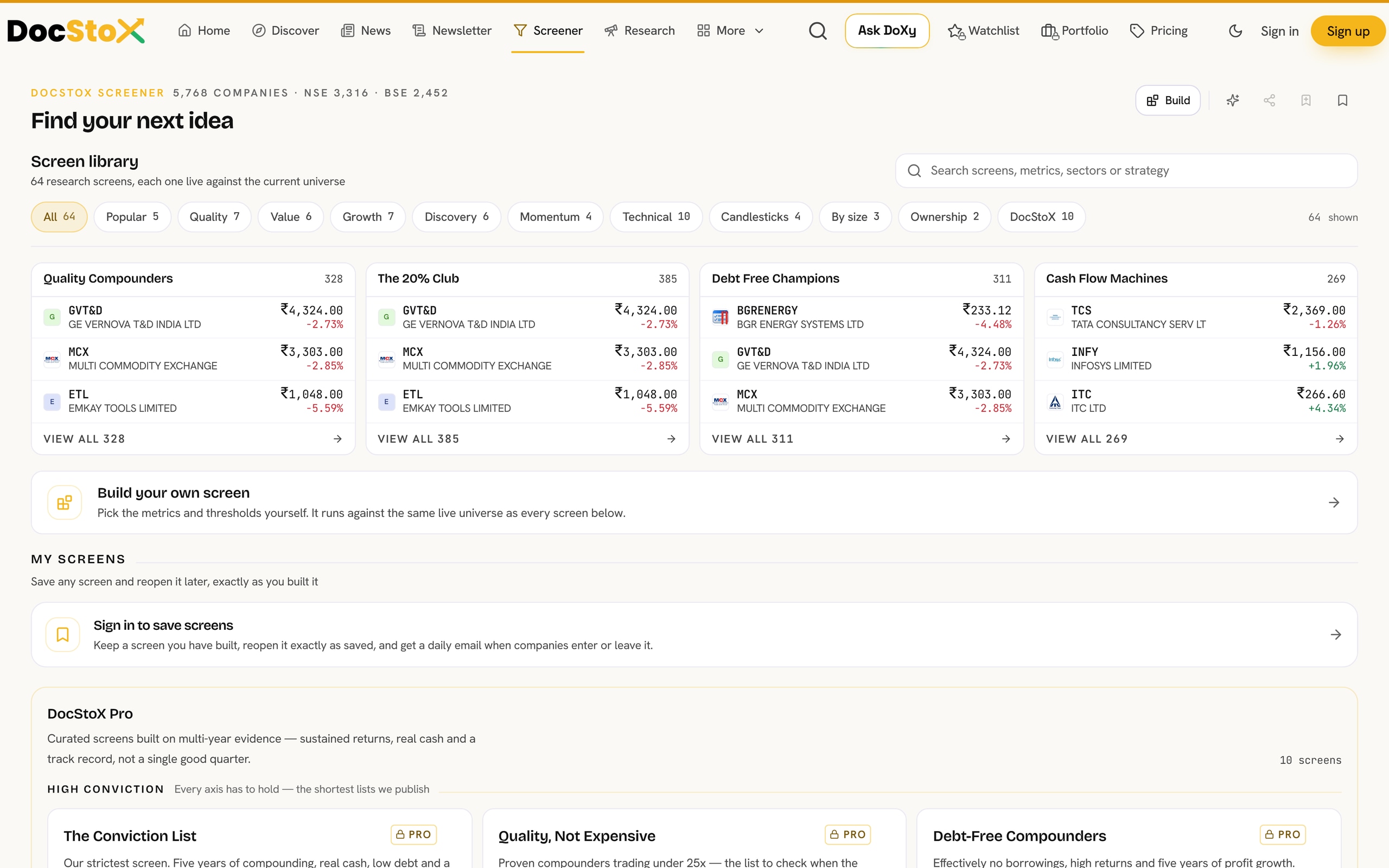The image size is (1389, 868).
Task: Click the add-bookmark plus icon
Action: pos(1306,100)
